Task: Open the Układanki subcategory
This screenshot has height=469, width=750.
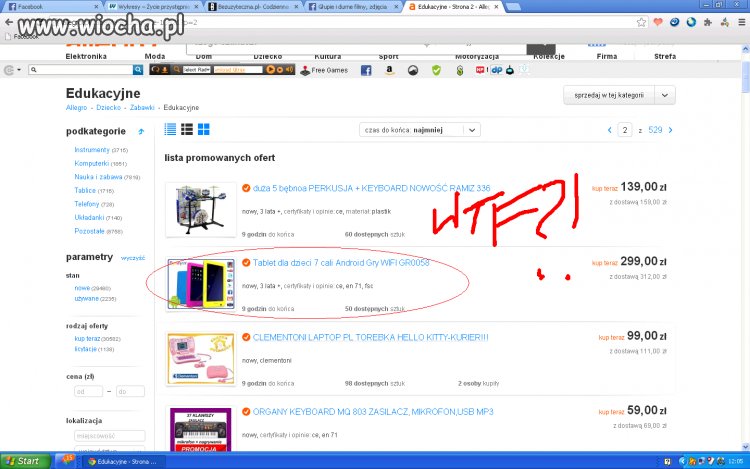Action: pos(89,218)
